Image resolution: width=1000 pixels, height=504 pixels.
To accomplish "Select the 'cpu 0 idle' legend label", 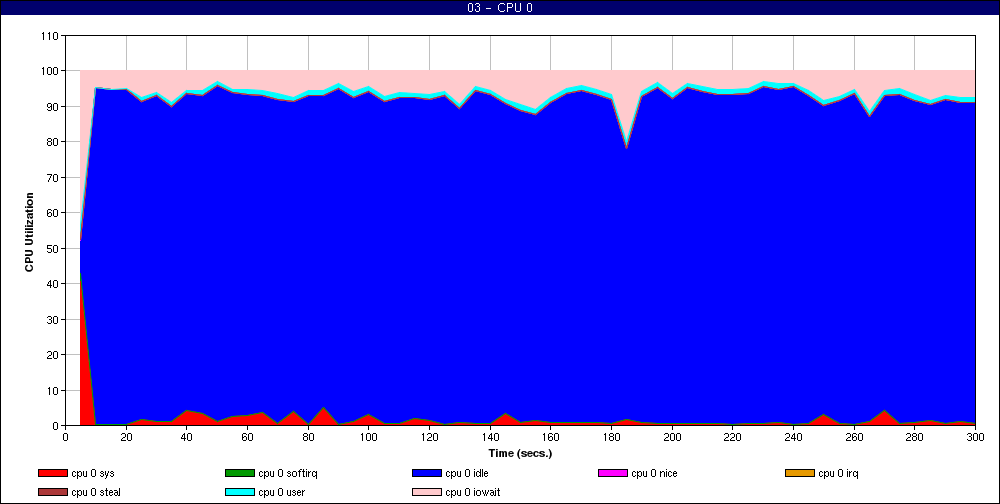I will tap(467, 474).
